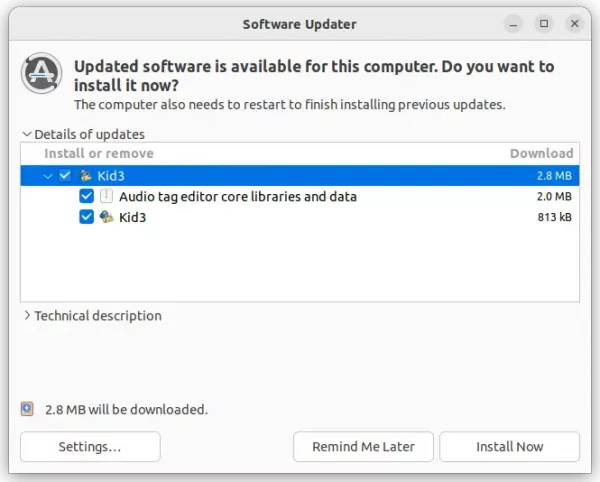This screenshot has height=482, width=600.
Task: Uncheck the child Kid3 package checkbox
Action: click(x=86, y=217)
